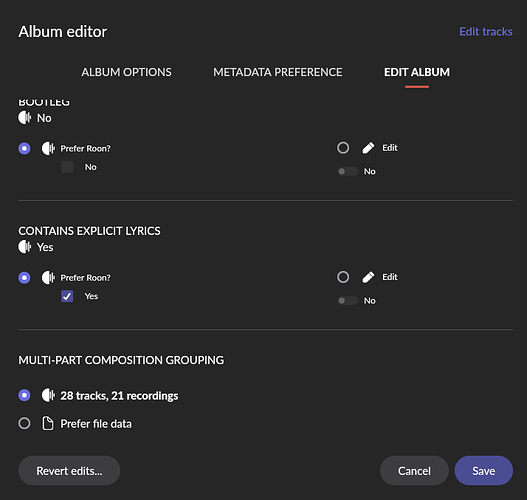
Task: Click the file document icon for Prefer file data
Action: (48, 423)
